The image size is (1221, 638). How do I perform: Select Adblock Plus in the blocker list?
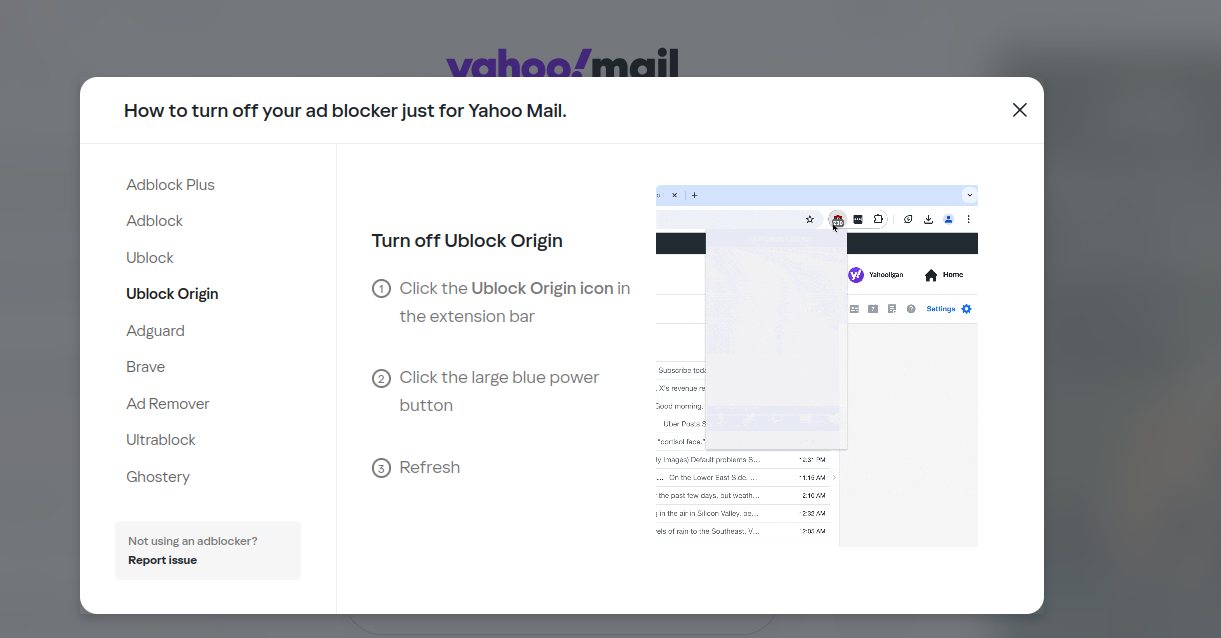(x=170, y=185)
